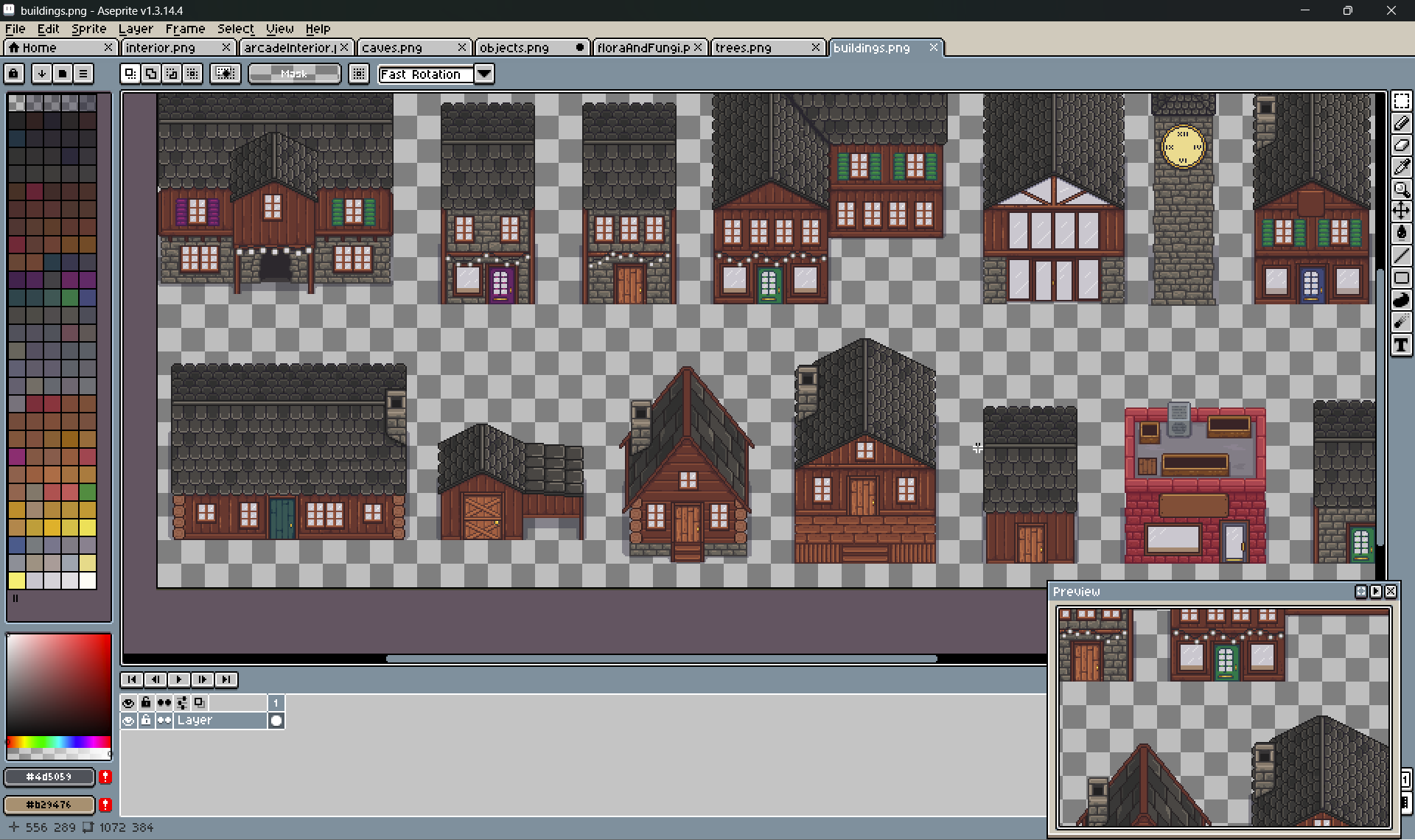Open the Fast Rotation algorithm dropdown
This screenshot has width=1415, height=840.
point(483,74)
